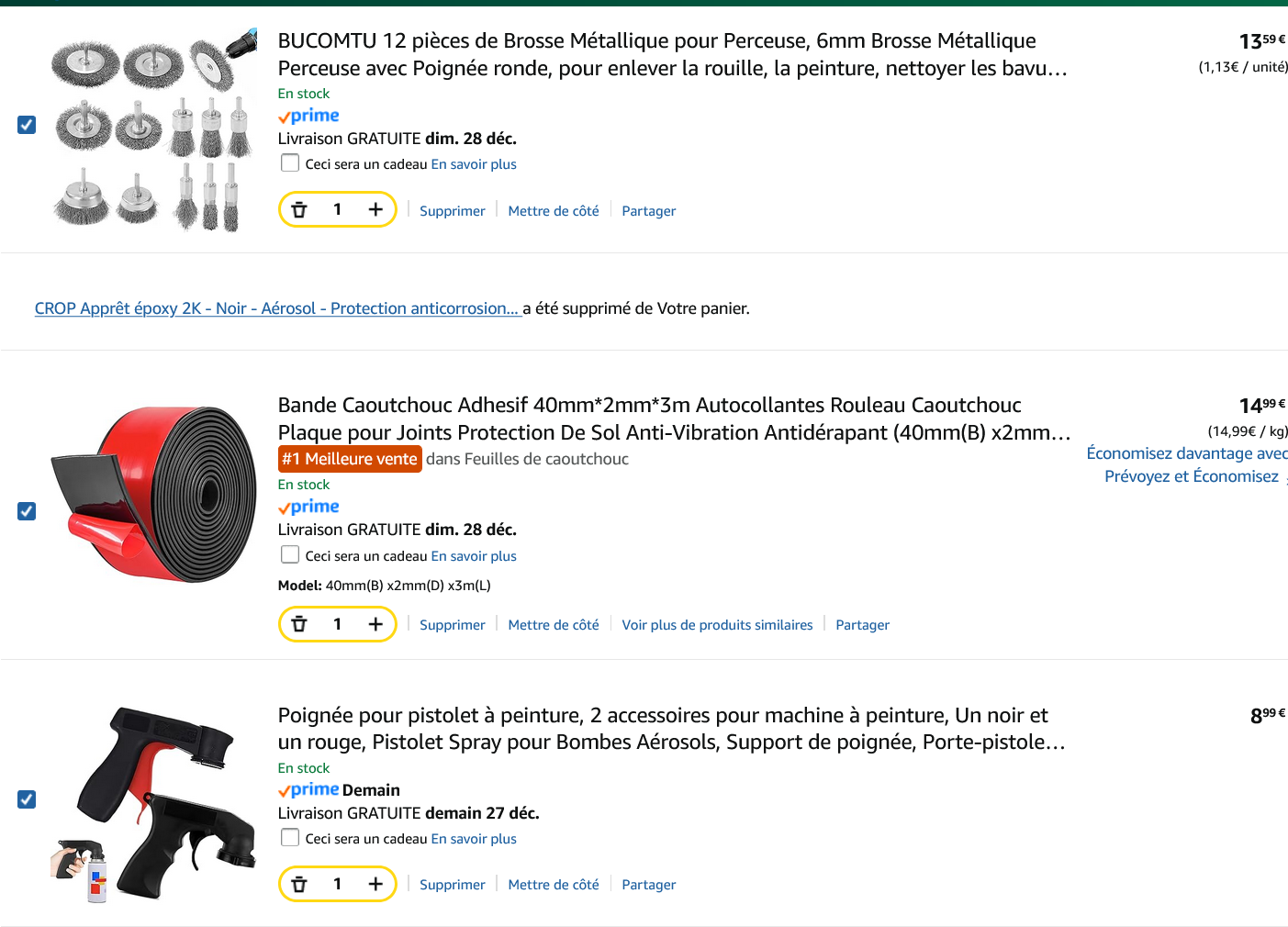Image resolution: width=1288 pixels, height=927 pixels.
Task: Share the spray gun handle via Partager
Action: 648,885
